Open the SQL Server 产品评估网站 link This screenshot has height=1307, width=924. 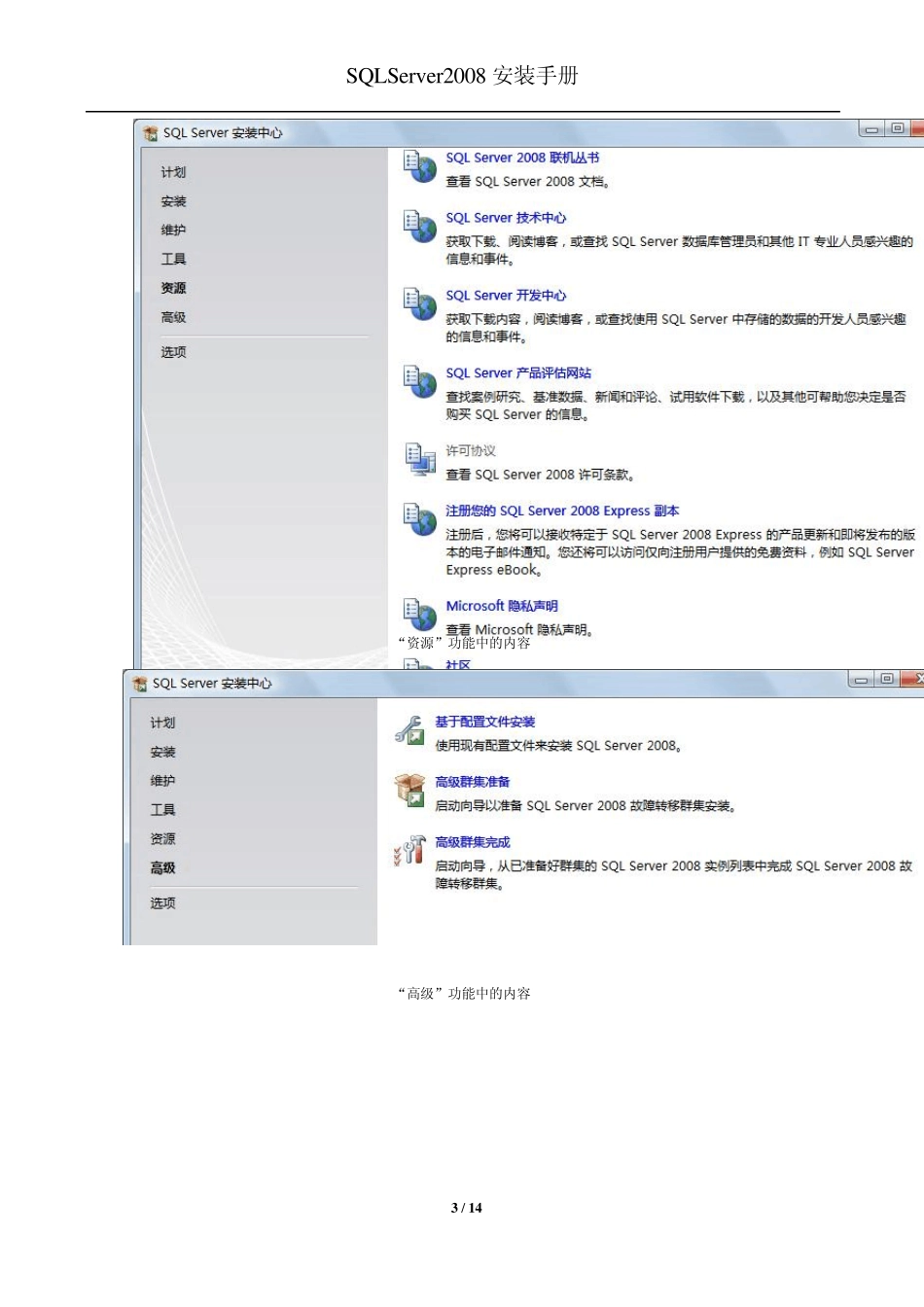(x=518, y=373)
